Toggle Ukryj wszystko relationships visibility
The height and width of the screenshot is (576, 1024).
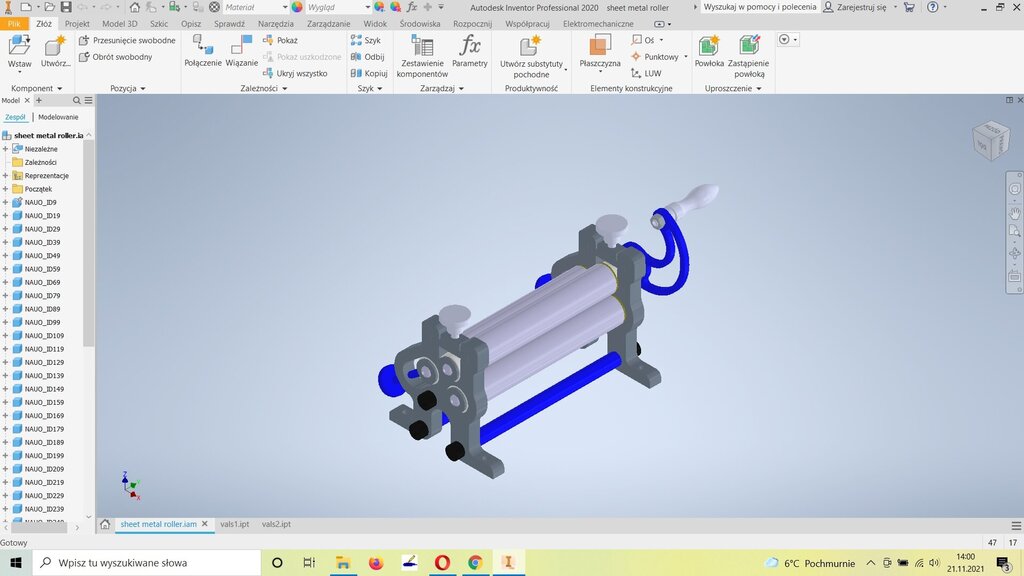click(295, 73)
